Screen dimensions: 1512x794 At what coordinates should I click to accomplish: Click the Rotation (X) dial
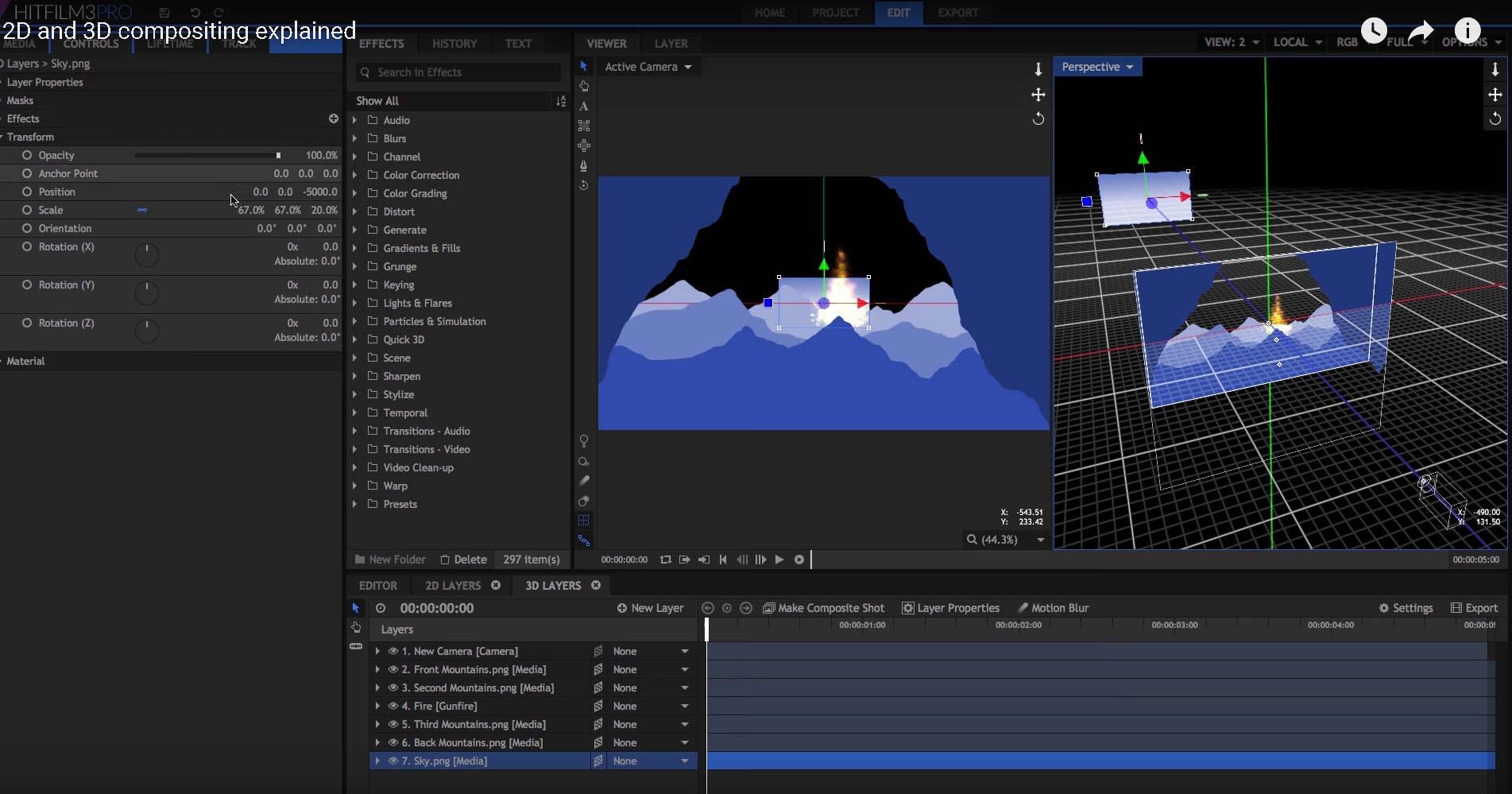click(147, 254)
